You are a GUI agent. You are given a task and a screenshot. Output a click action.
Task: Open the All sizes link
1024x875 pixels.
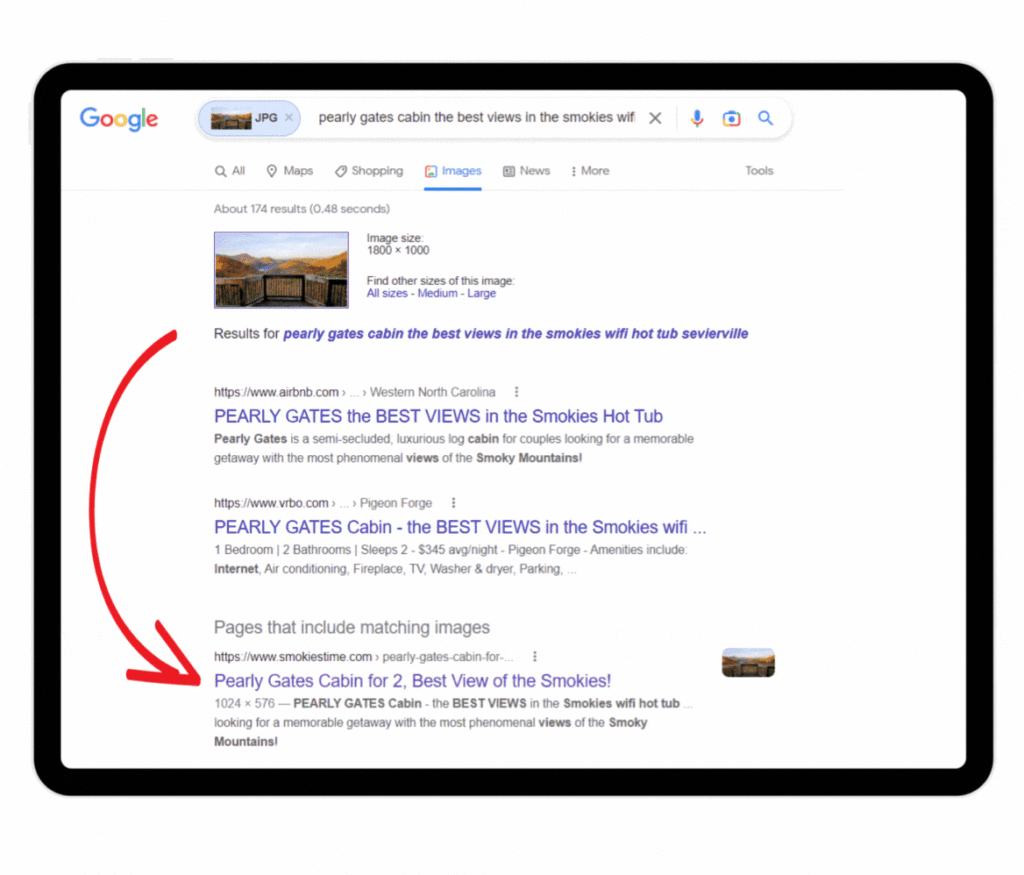(x=387, y=293)
